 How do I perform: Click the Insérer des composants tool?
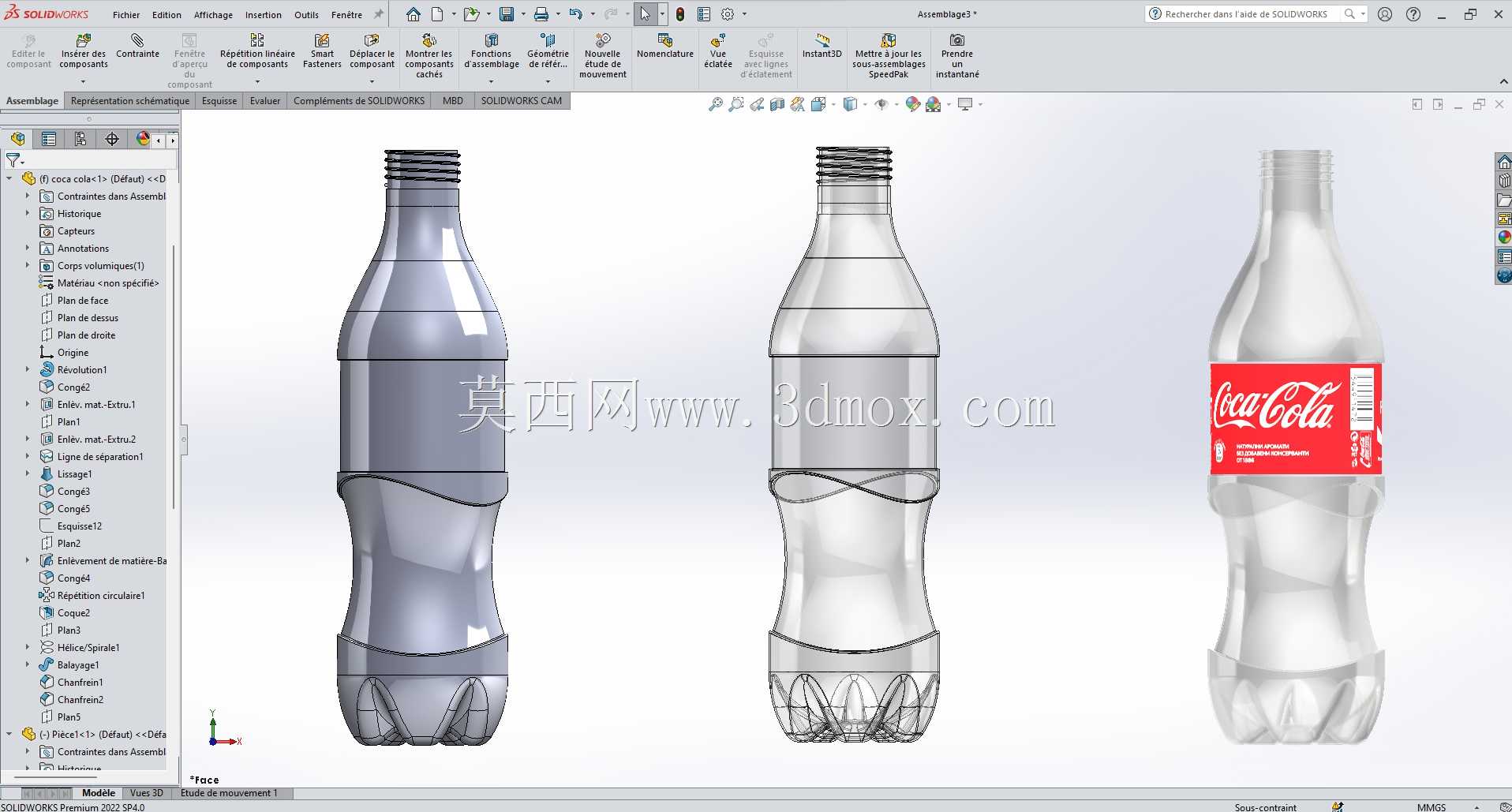(x=83, y=52)
